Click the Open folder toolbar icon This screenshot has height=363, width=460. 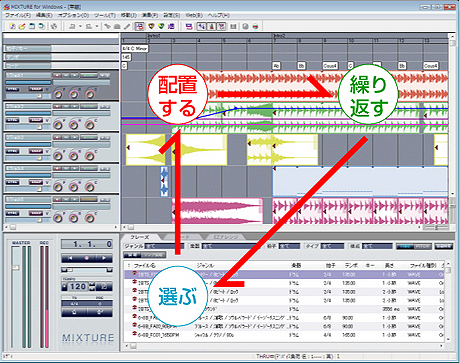point(22,26)
